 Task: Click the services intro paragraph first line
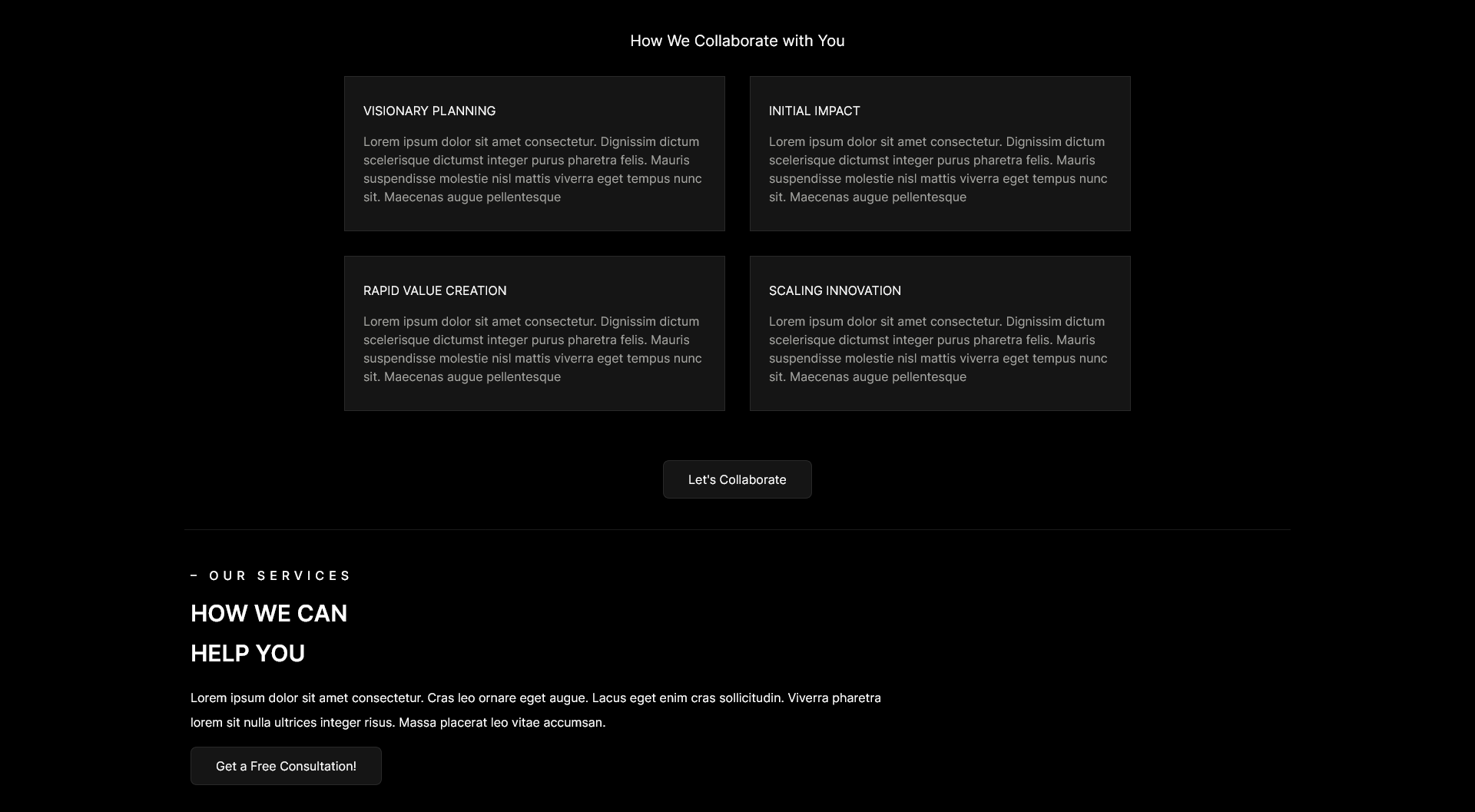coord(535,698)
